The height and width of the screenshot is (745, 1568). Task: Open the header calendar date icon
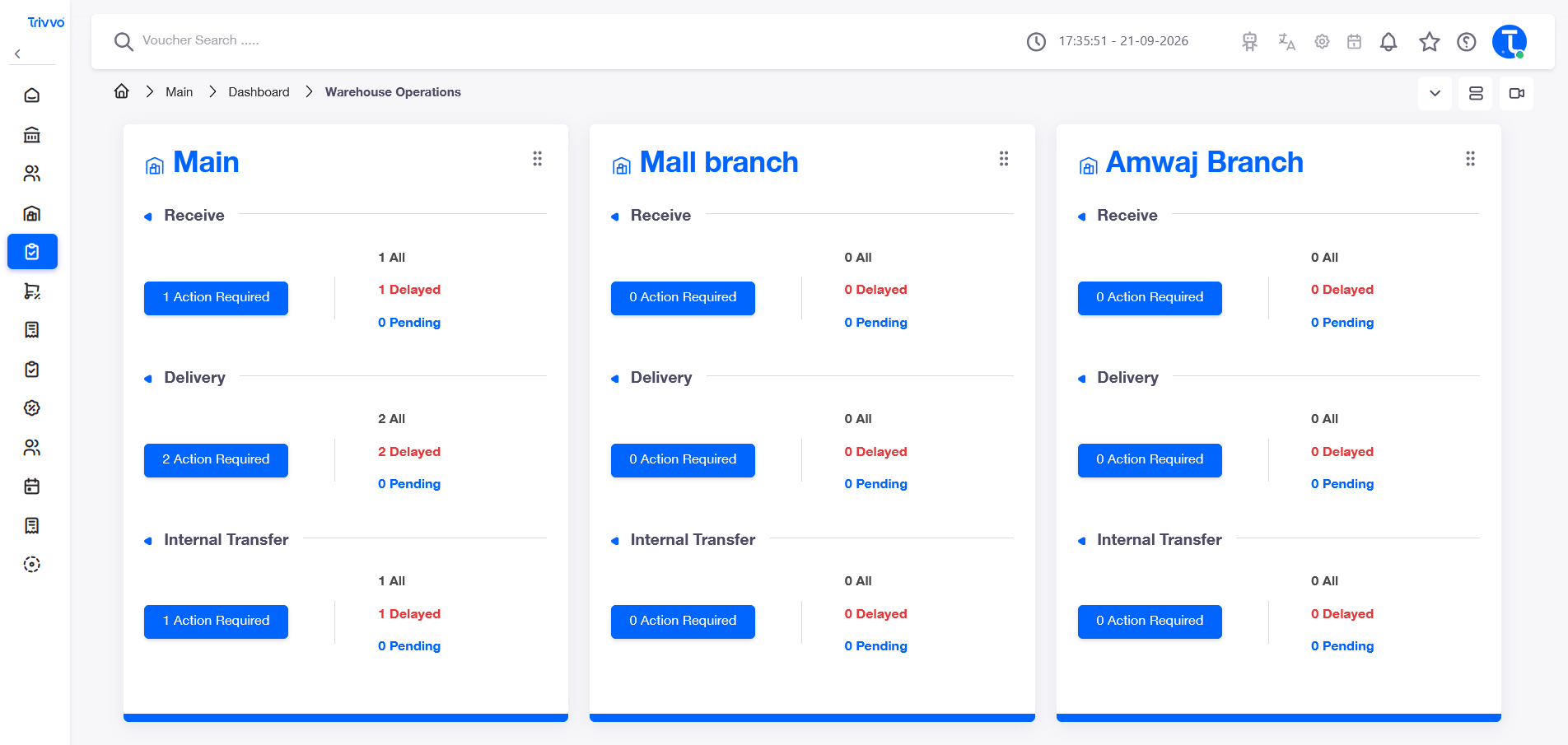[1354, 41]
